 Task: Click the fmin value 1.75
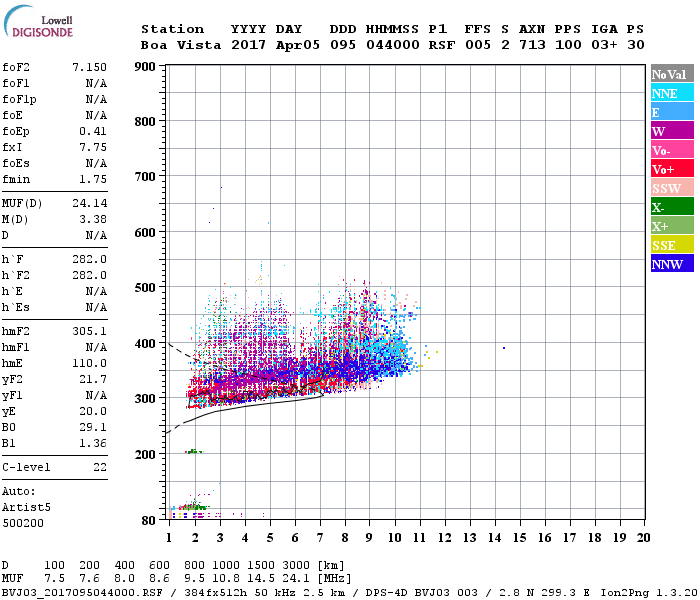(x=93, y=179)
